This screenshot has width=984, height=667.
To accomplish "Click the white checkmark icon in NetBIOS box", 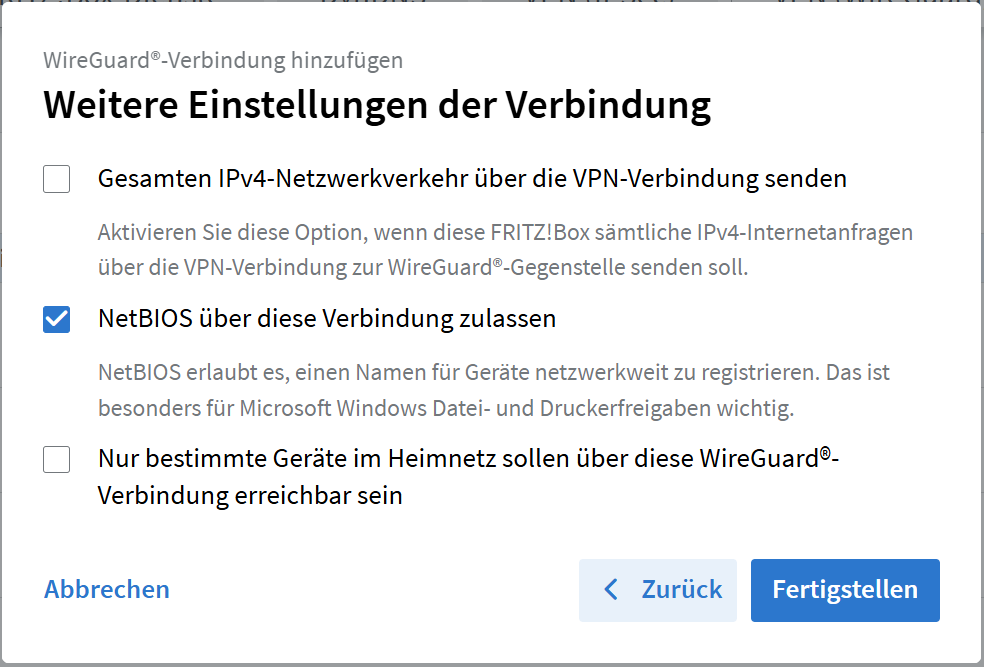I will (x=56, y=319).
